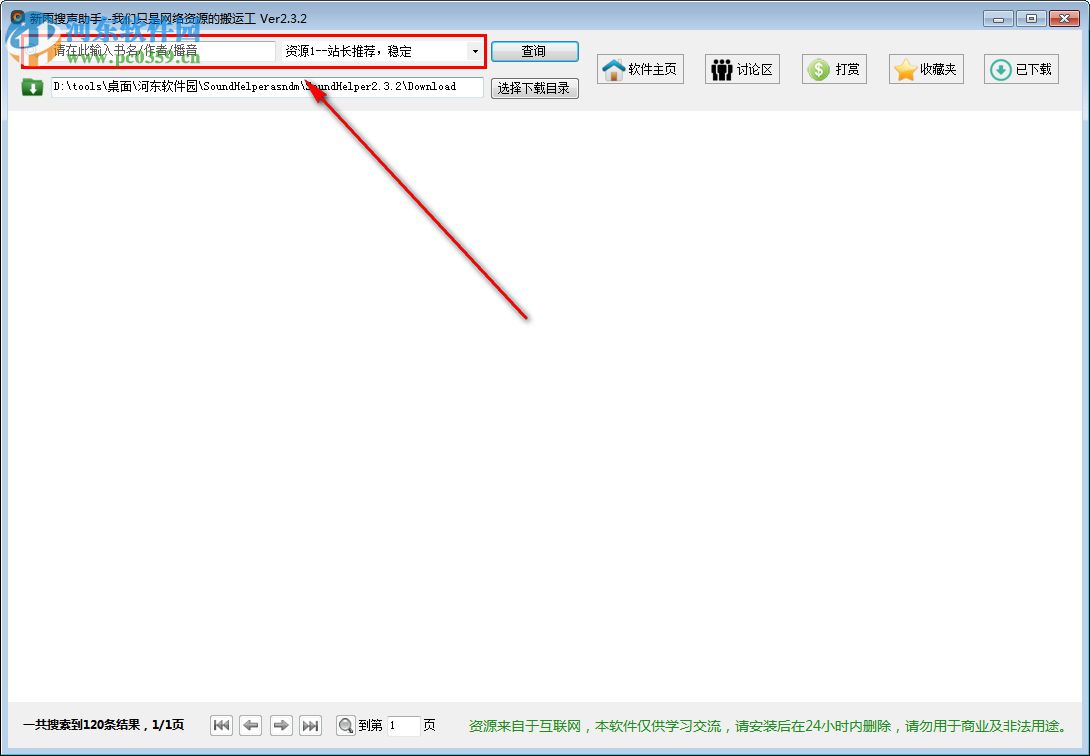Click the 一共搜索到120条结果 status text
The height and width of the screenshot is (756, 1090).
[104, 725]
